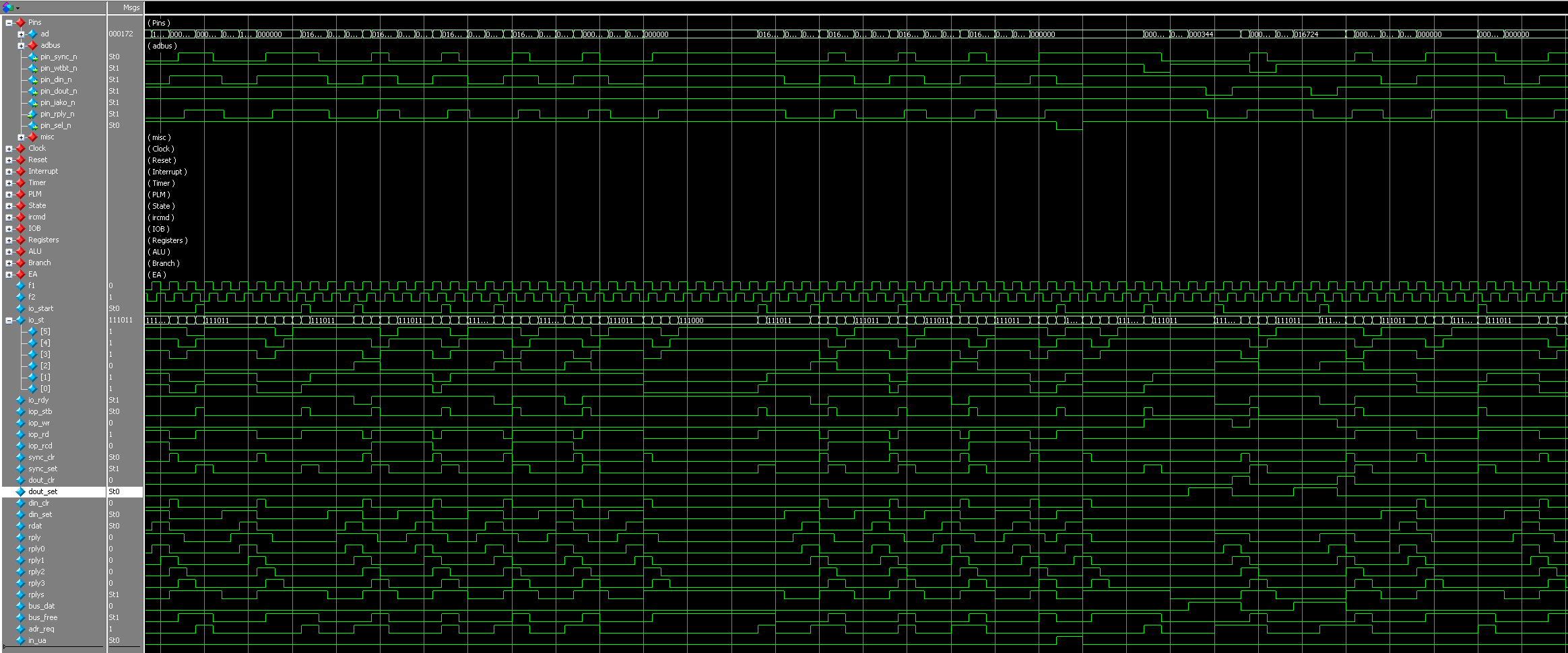Select bit [2] of io_st
This screenshot has width=1568, height=653.
tap(45, 366)
